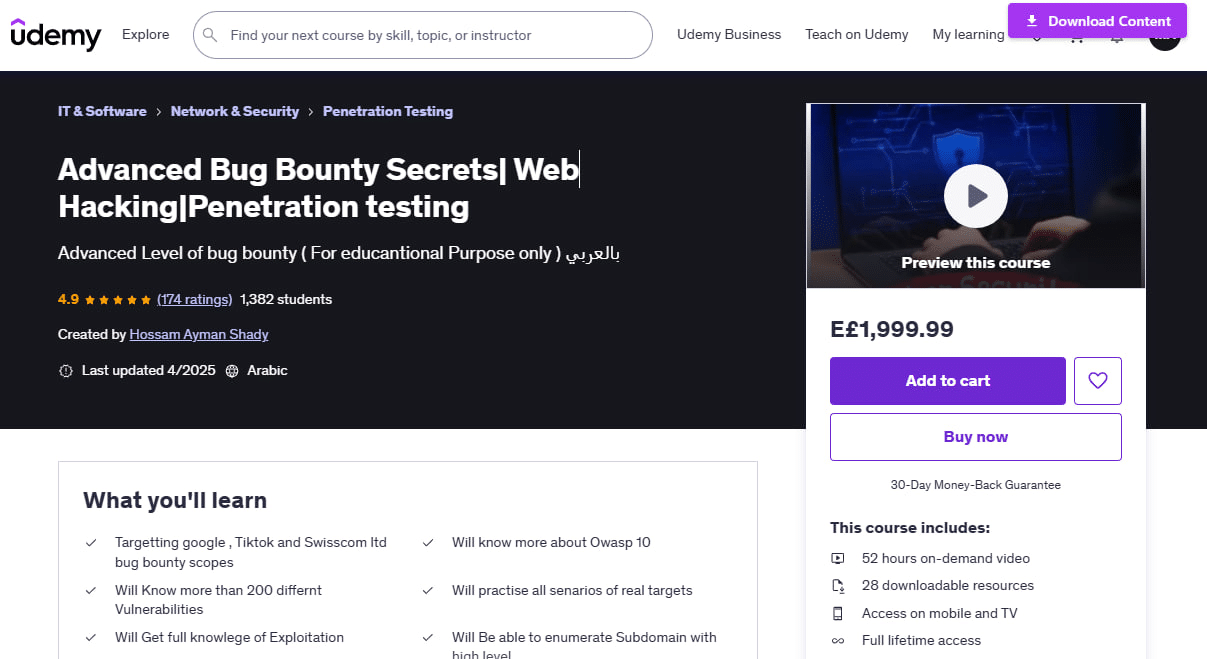Navigate to Network & Security breadcrumb
Screen dimensions: 1207x659
coord(235,111)
